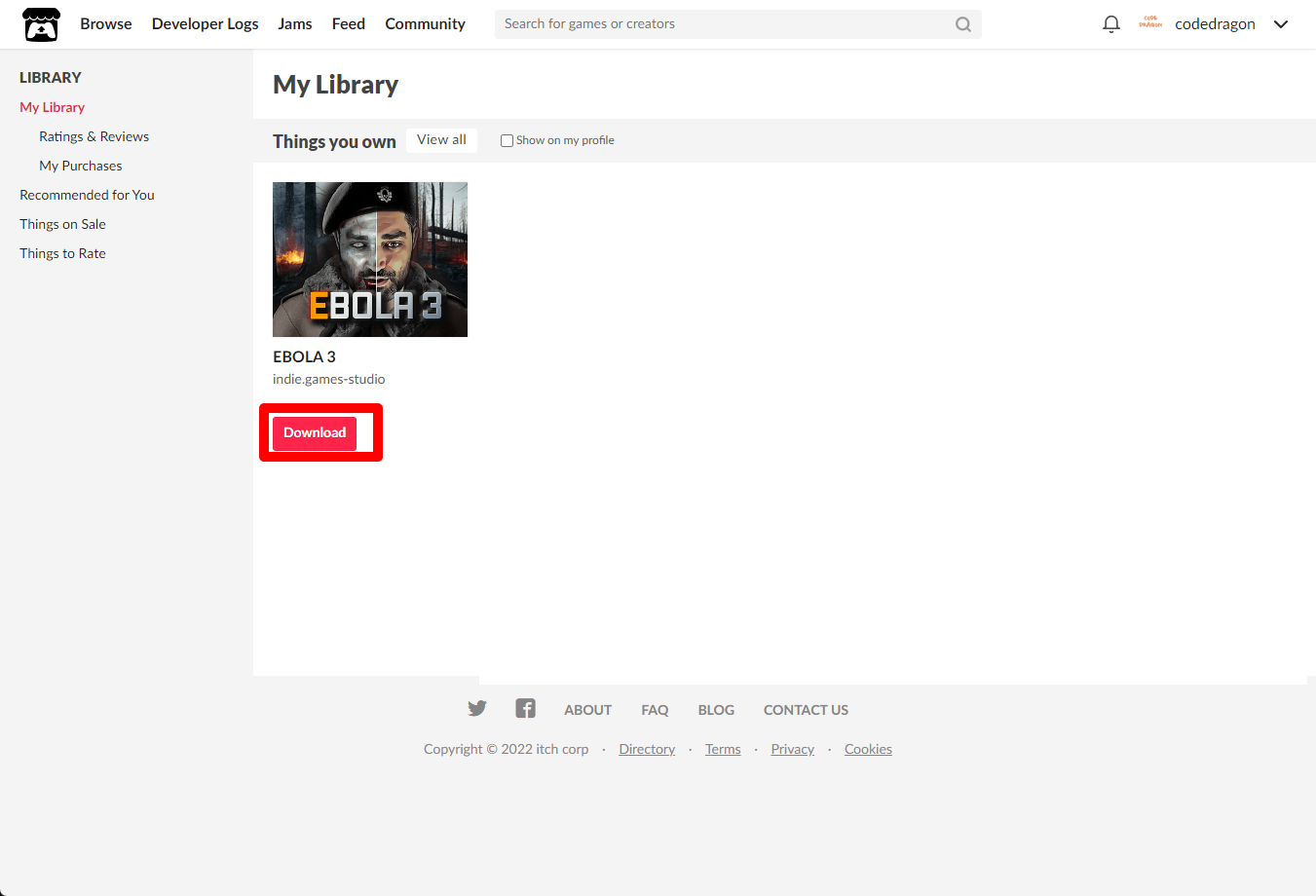Viewport: 1316px width, 896px height.
Task: Open the EBOLA 3 cover thumbnail
Action: 370,259
